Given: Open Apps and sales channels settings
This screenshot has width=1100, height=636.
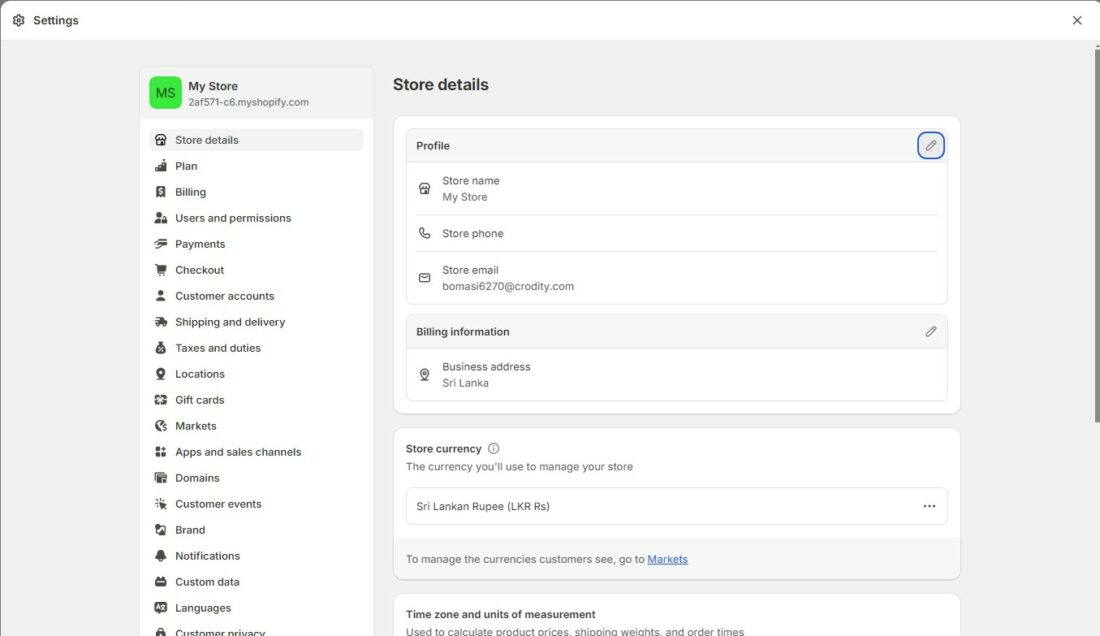Looking at the screenshot, I should click(x=238, y=452).
